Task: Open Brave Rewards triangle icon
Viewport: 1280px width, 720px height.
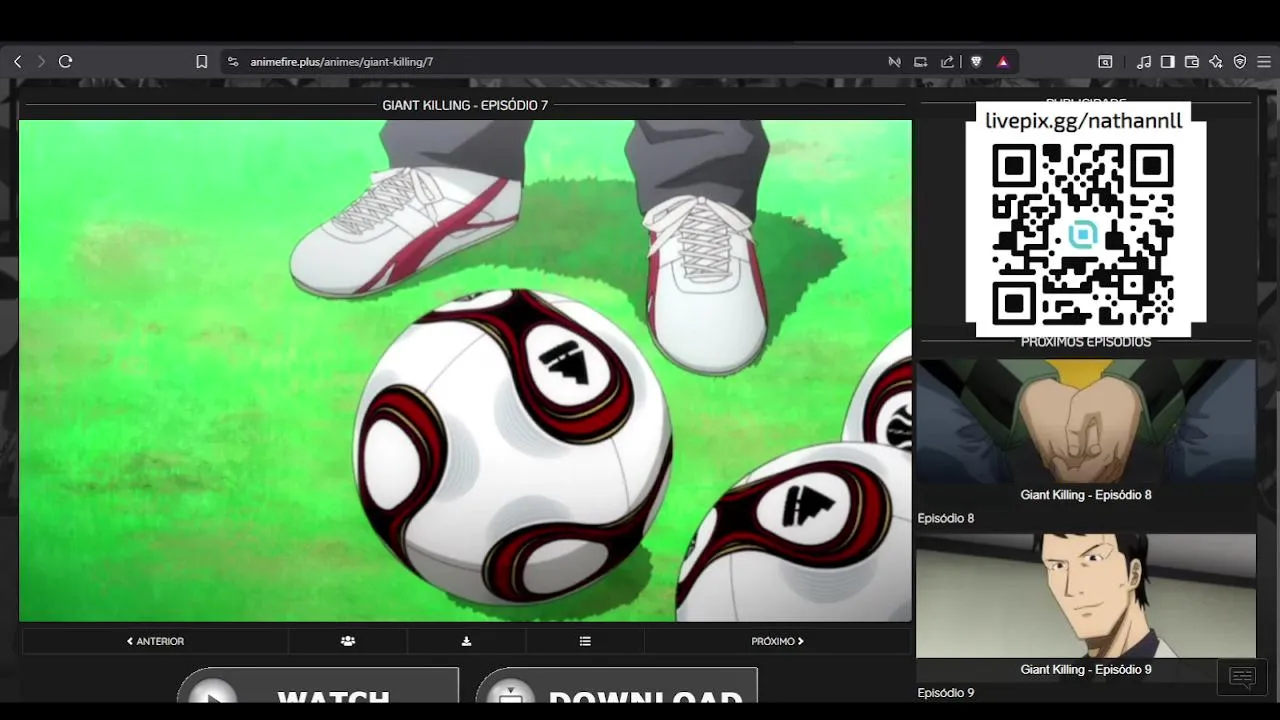Action: click(x=1003, y=62)
